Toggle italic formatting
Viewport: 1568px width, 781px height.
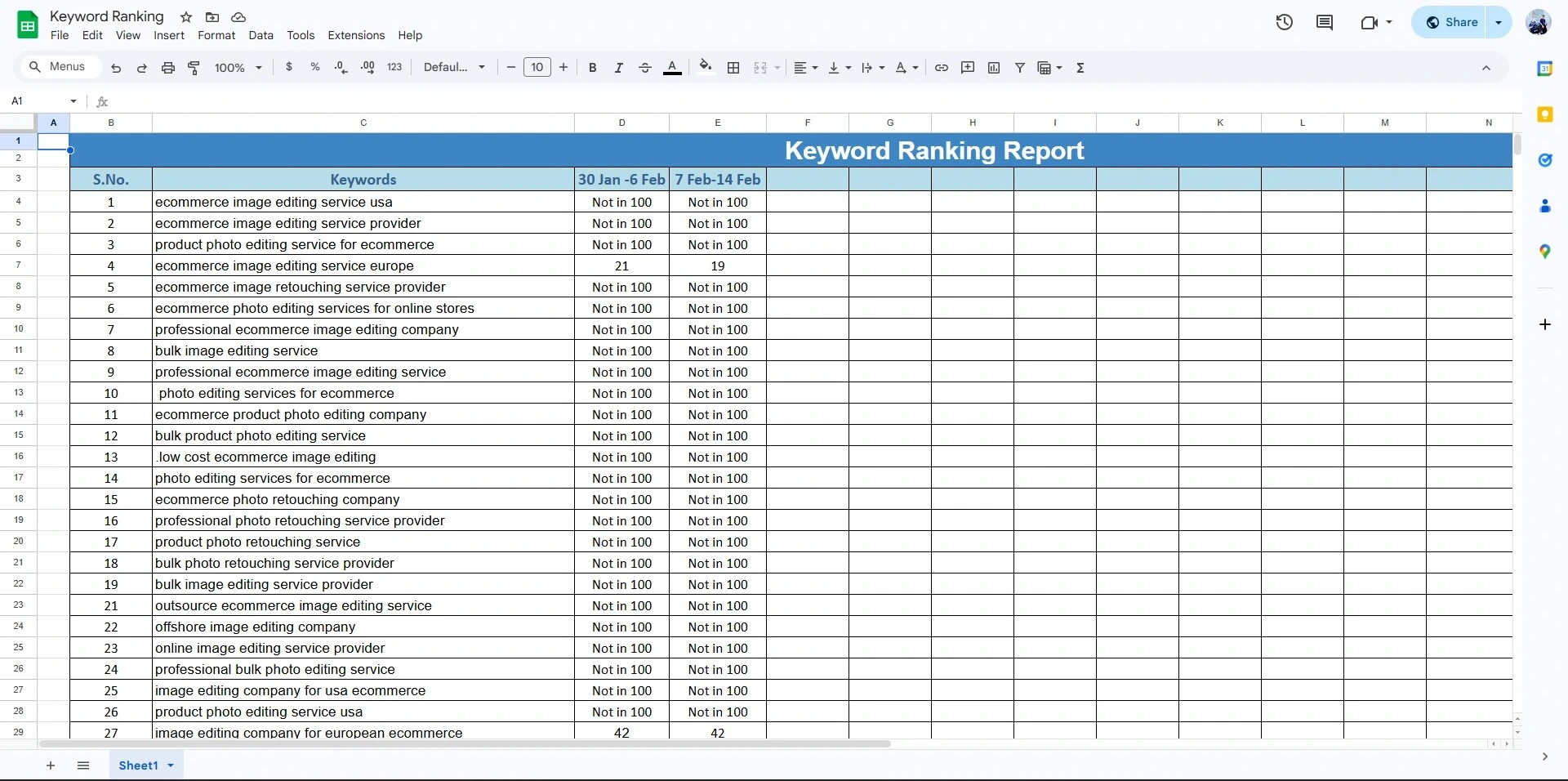619,68
